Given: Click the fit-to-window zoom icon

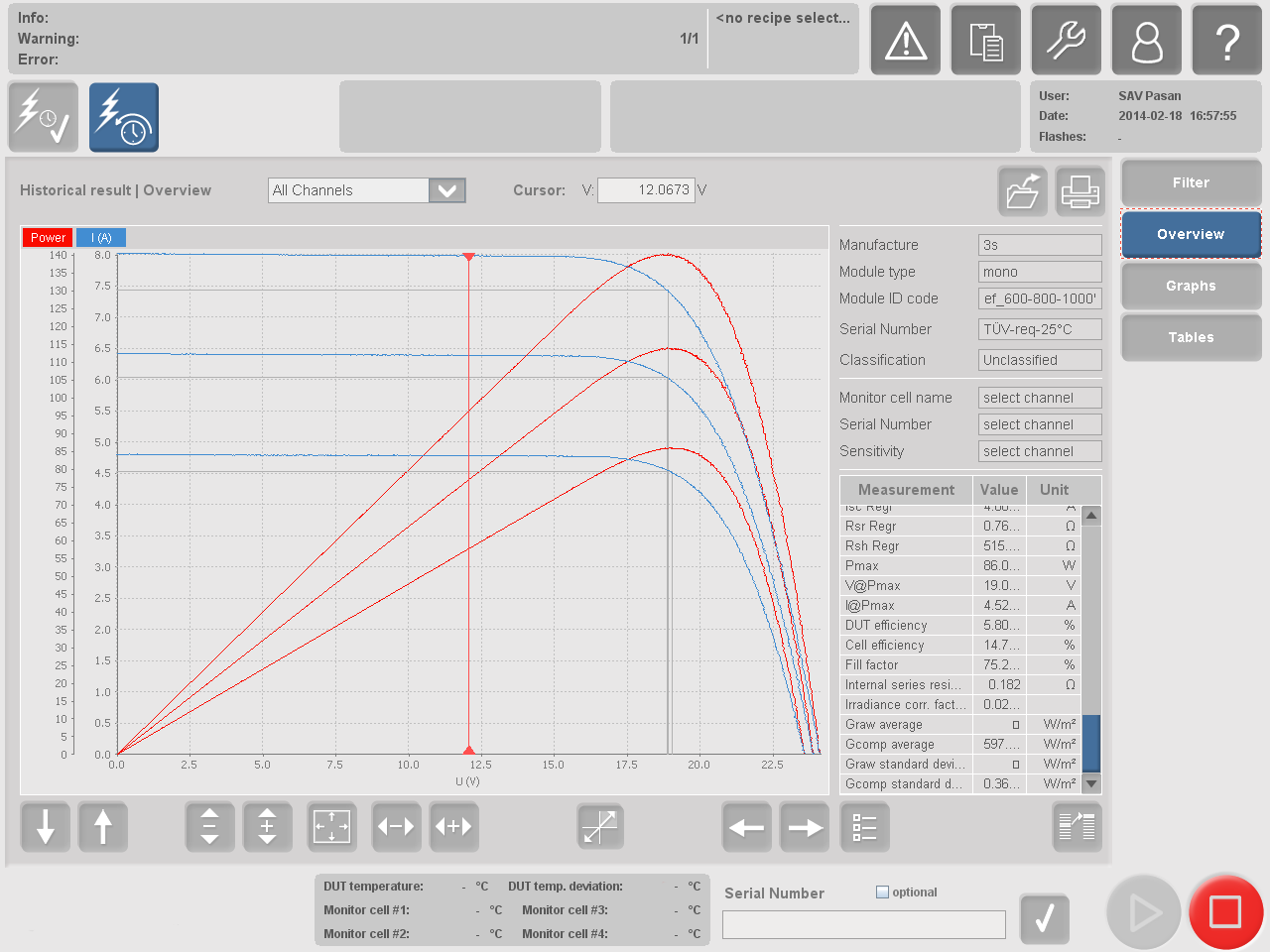Looking at the screenshot, I should click(x=331, y=826).
